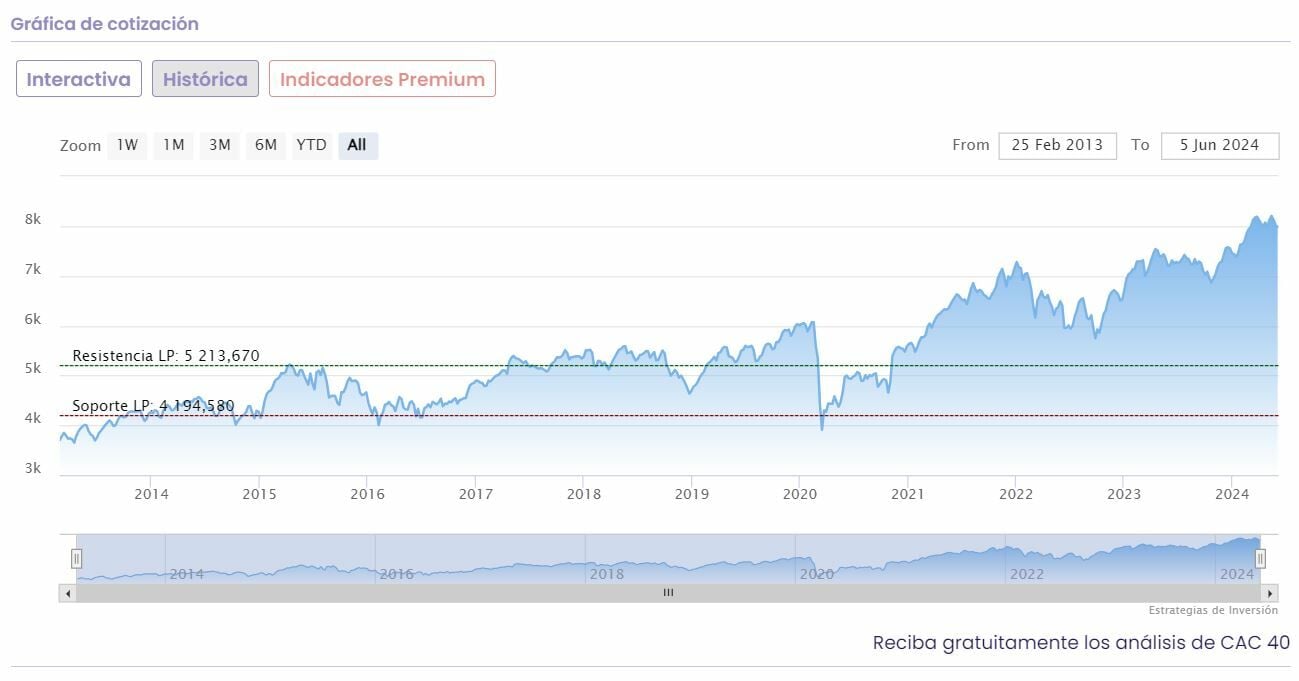Click the Estrategias de Inversión credit

[x=1213, y=610]
